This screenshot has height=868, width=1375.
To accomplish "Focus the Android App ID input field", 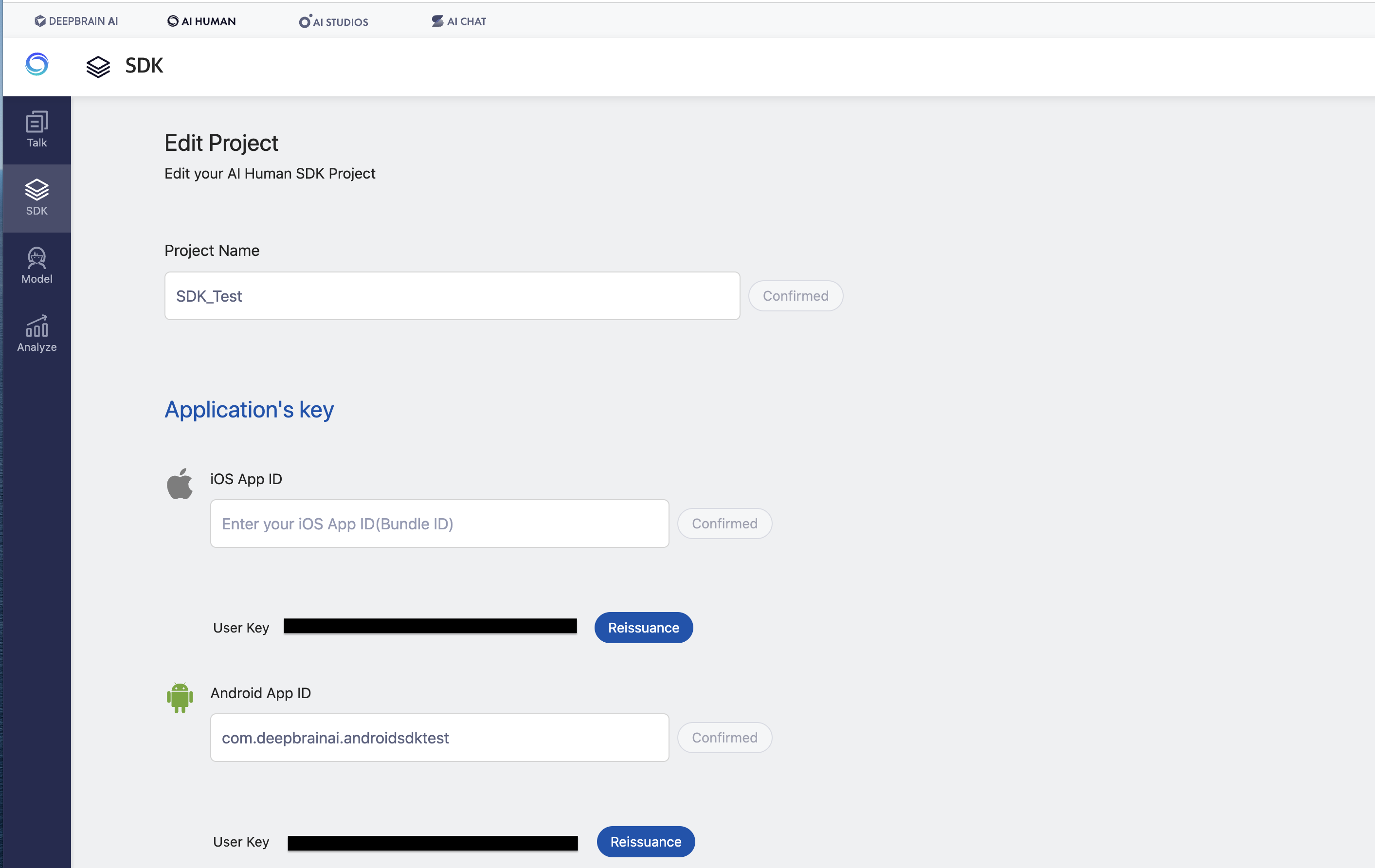I will (x=440, y=738).
